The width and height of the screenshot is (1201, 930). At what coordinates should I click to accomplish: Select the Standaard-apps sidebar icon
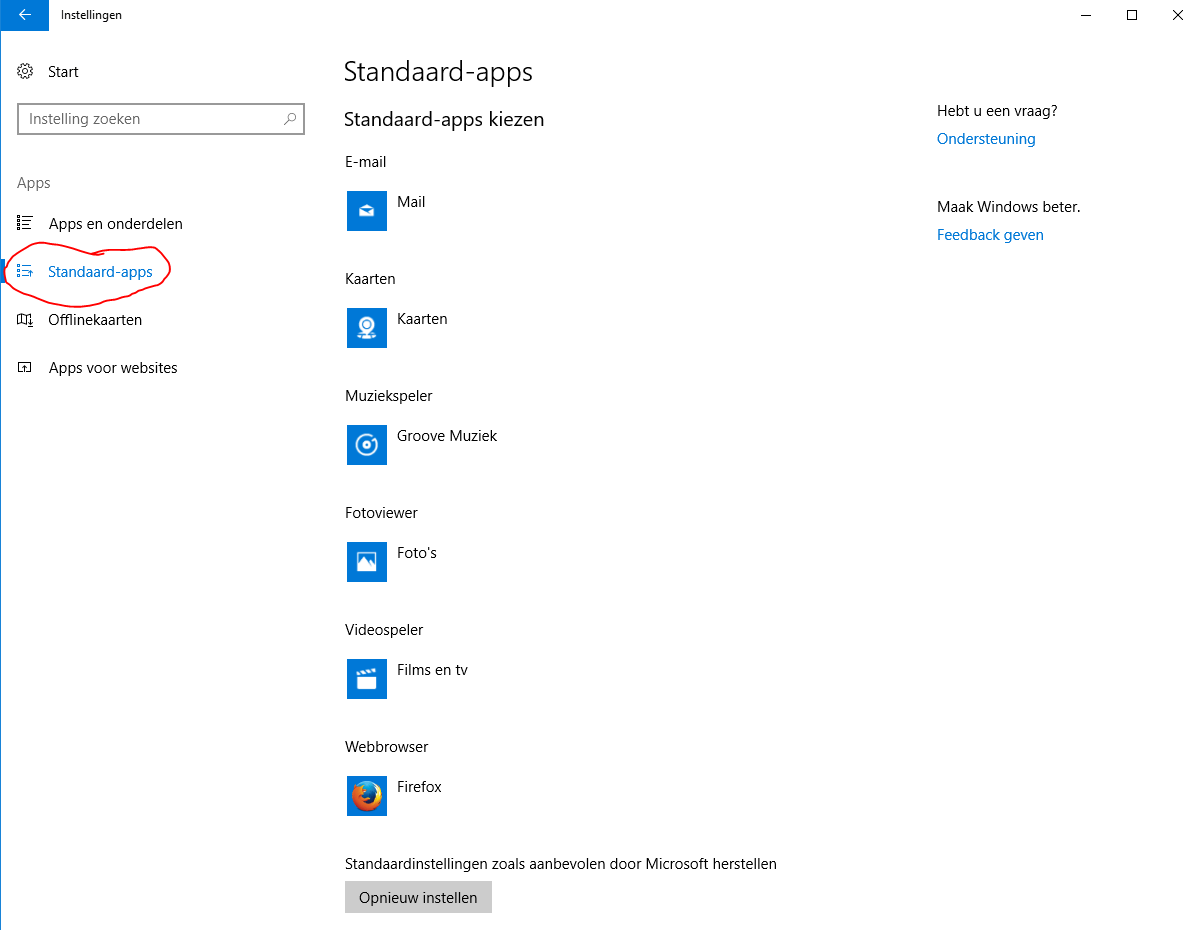point(24,271)
